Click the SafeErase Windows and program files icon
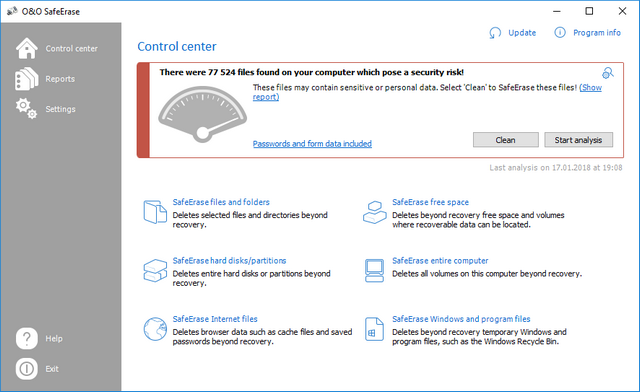 coord(374,329)
